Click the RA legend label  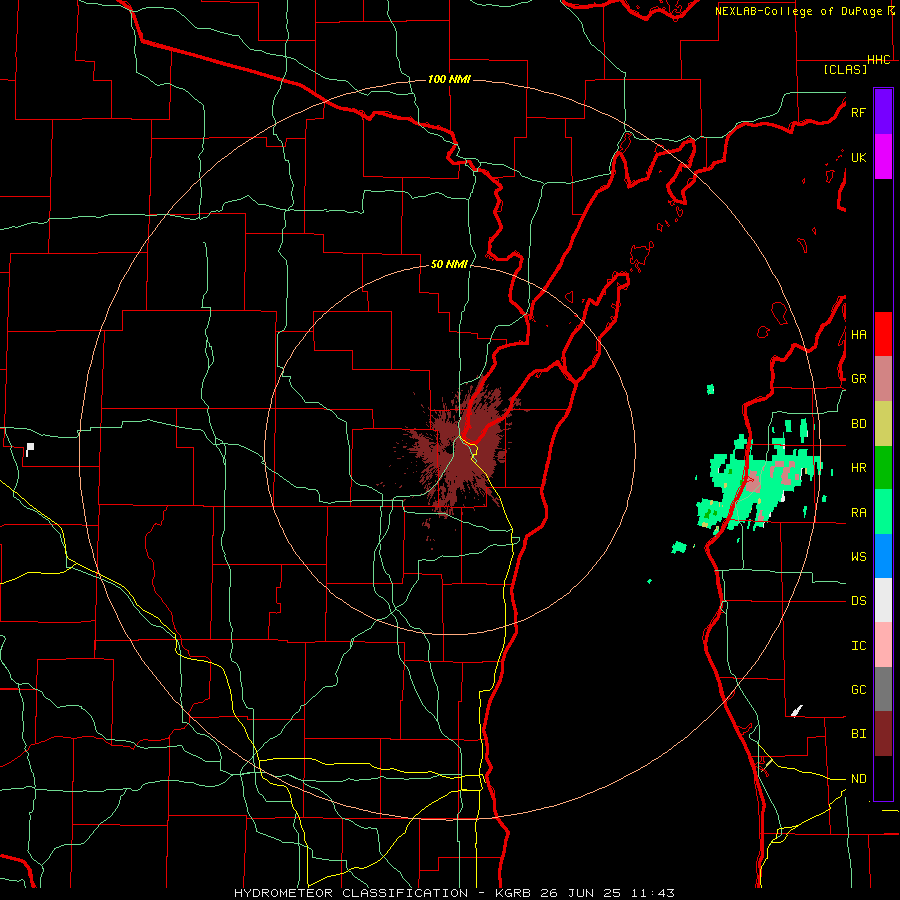pos(858,512)
